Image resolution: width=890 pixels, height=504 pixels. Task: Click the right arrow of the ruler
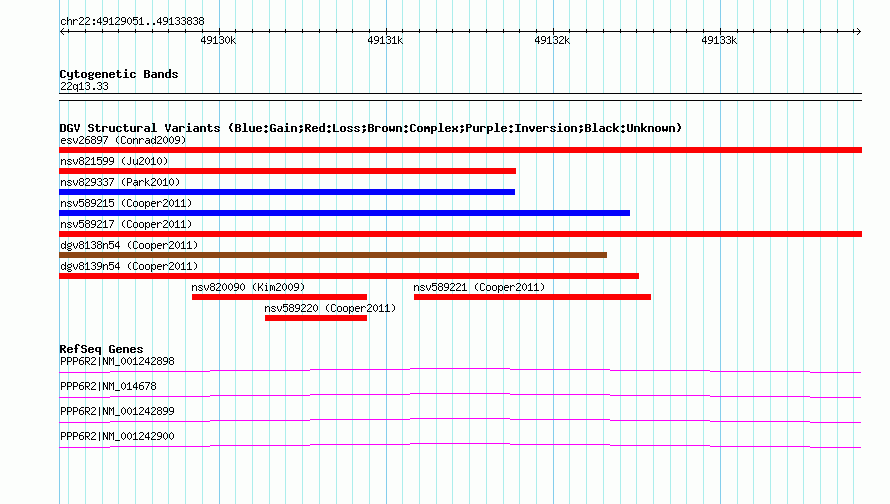pyautogui.click(x=858, y=31)
